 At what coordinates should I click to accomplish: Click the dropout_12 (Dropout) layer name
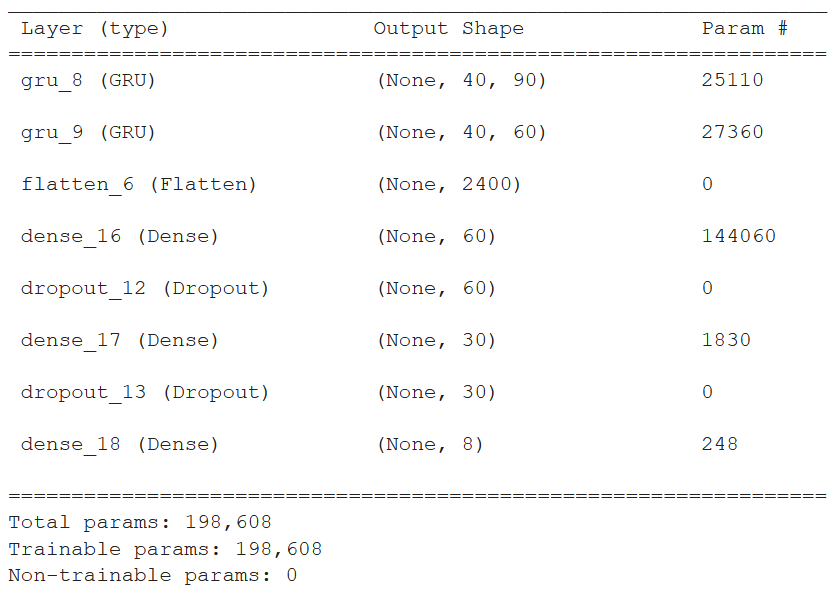click(x=144, y=288)
